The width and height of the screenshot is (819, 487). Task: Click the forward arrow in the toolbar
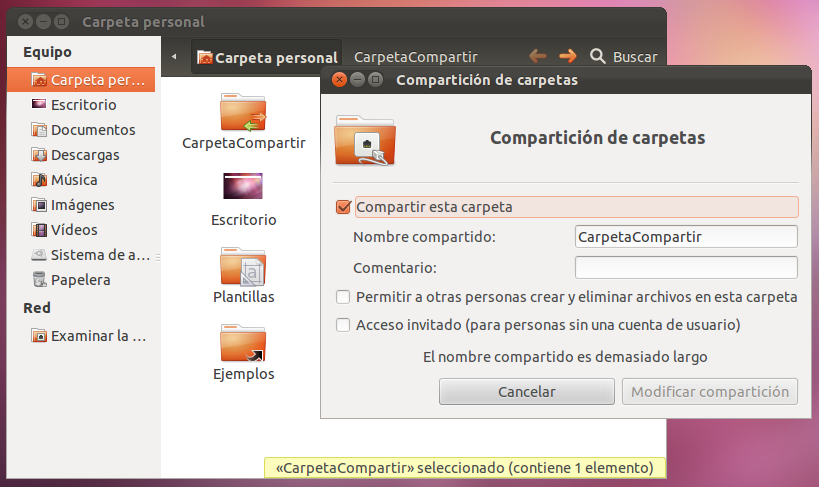(568, 56)
